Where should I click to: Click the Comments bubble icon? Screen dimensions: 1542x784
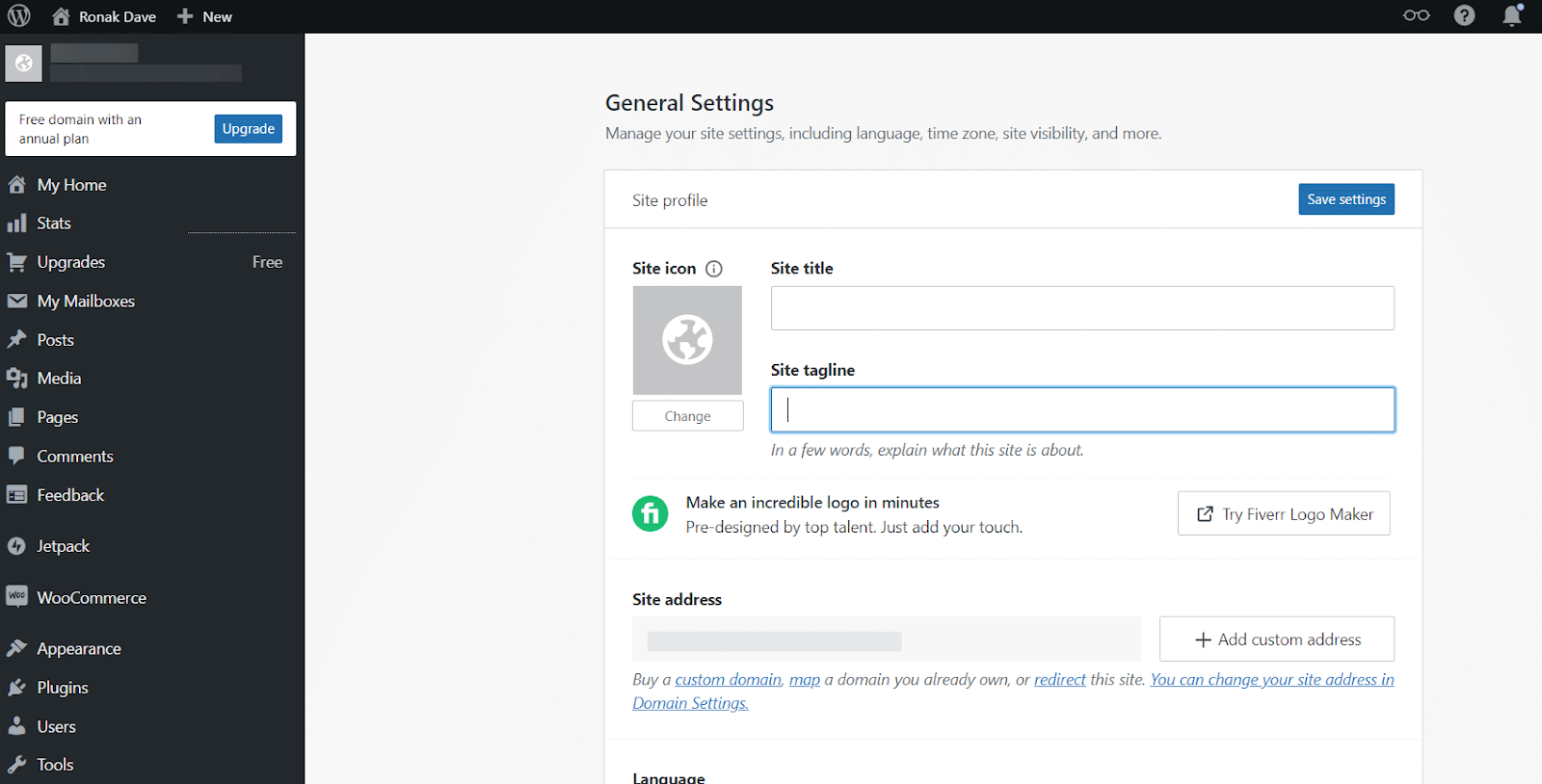pyautogui.click(x=16, y=456)
